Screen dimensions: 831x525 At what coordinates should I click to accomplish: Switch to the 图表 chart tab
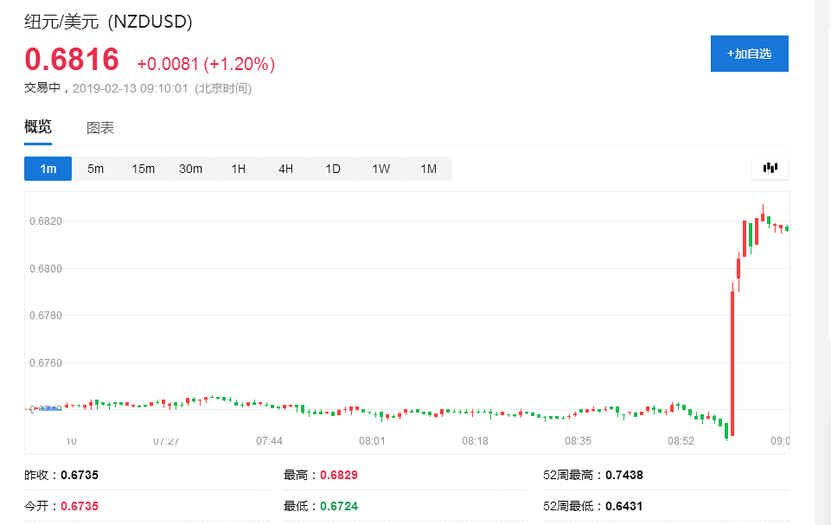pos(100,128)
